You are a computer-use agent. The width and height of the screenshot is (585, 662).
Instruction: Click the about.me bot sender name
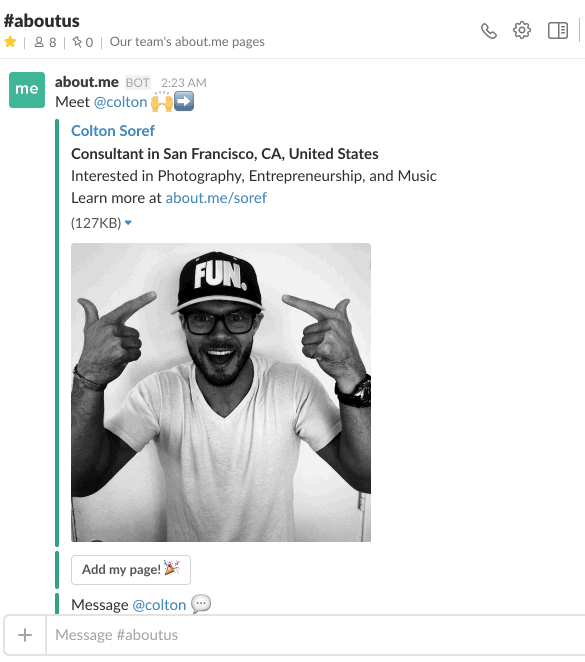click(x=87, y=82)
